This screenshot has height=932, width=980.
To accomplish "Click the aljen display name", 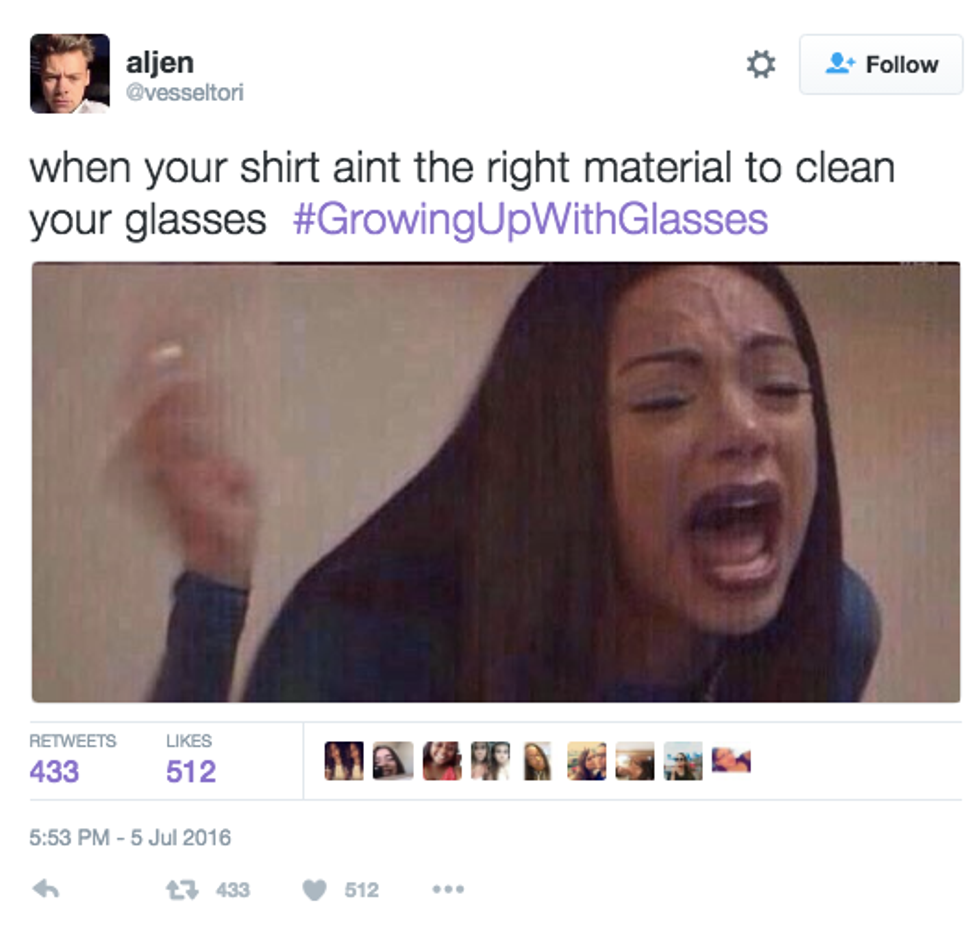I will tap(160, 63).
